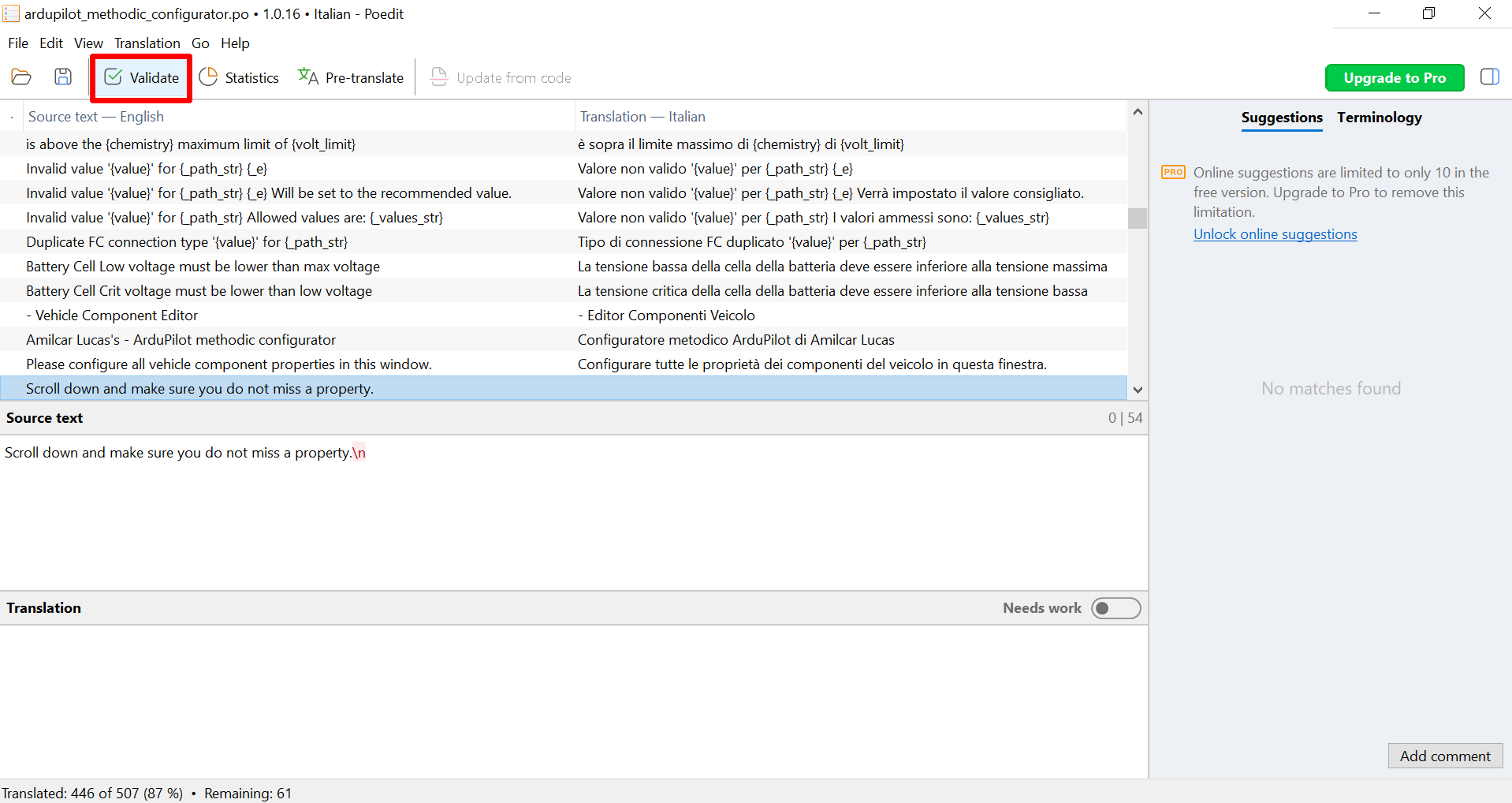This screenshot has width=1512, height=803.
Task: Select row with 'Allowed values are: {_values_str}'
Action: point(564,218)
